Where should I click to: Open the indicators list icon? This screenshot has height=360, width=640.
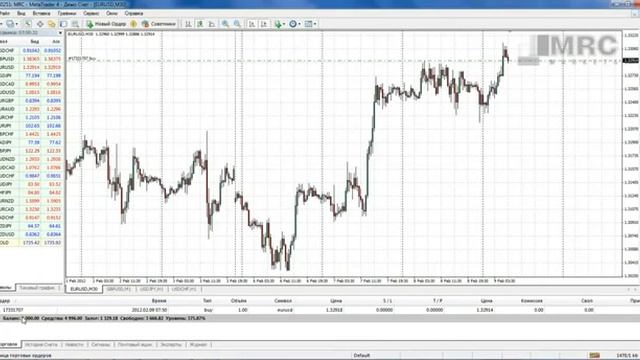click(279, 24)
